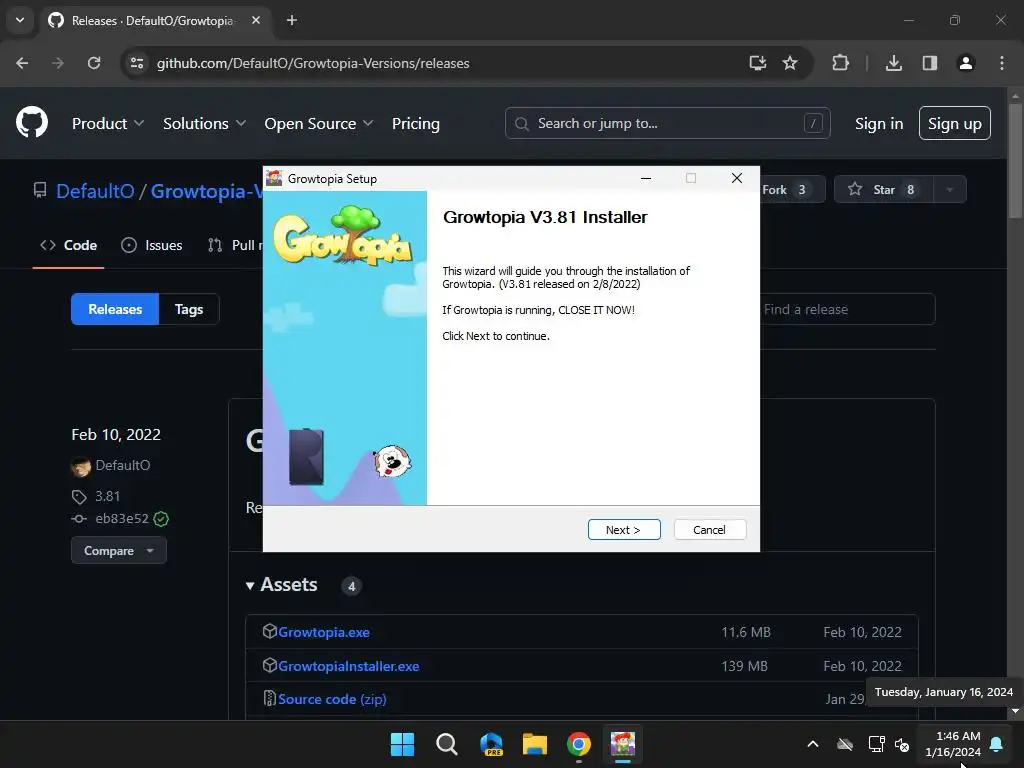This screenshot has height=768, width=1024.
Task: Open tab search dropdown arrow
Action: [20, 20]
